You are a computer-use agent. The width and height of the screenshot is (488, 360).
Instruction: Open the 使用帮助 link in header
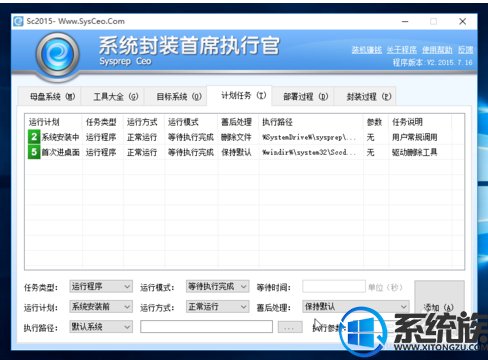pos(437,50)
